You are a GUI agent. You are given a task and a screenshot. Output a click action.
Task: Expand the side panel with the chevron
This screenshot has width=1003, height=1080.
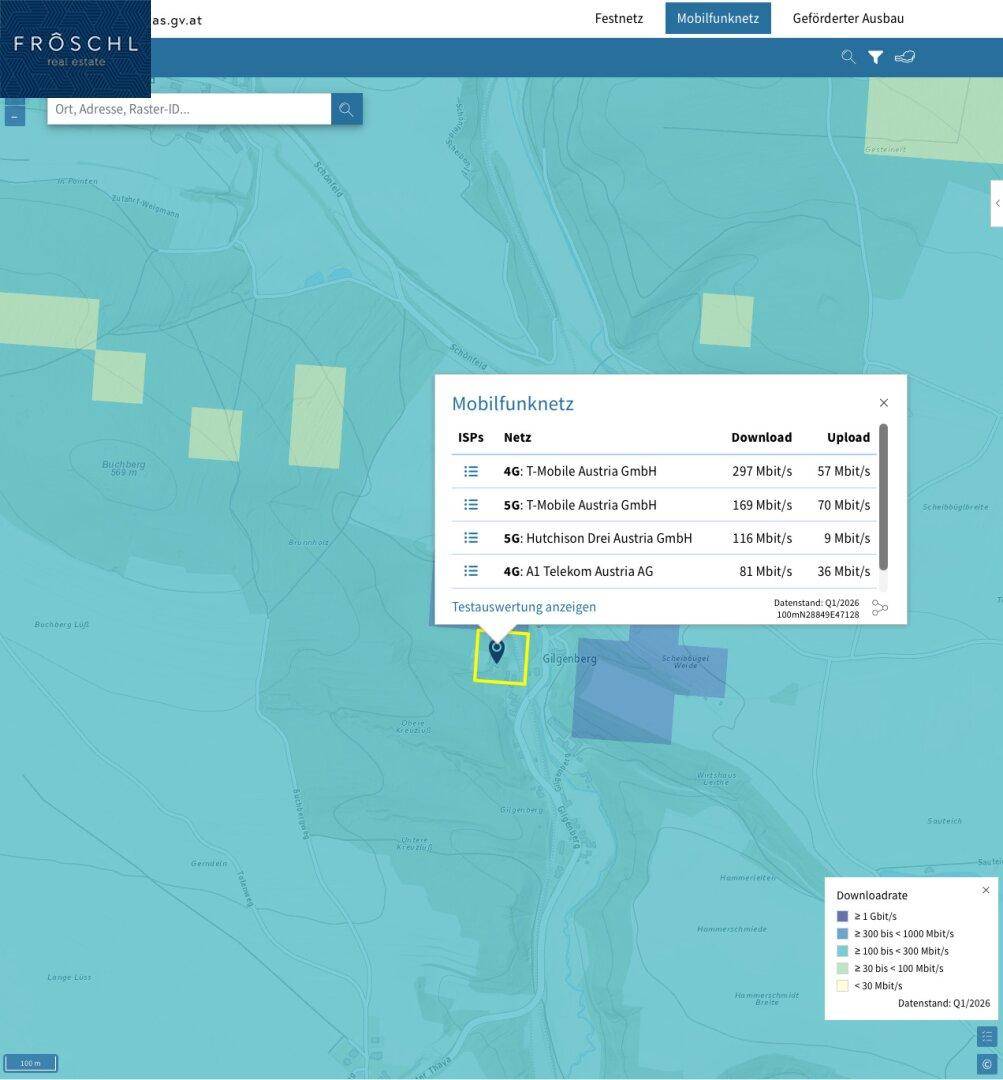(997, 203)
